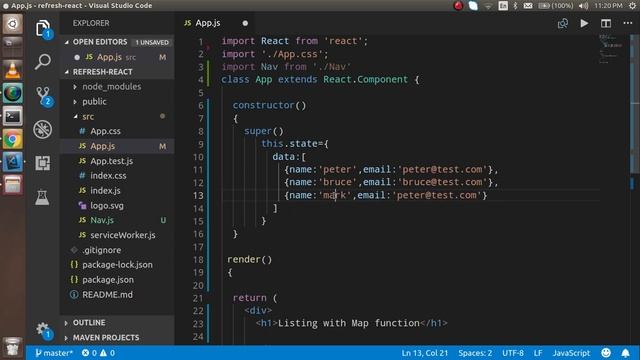Click 'constructor()' on line 6
The height and width of the screenshot is (360, 640).
click(x=269, y=105)
